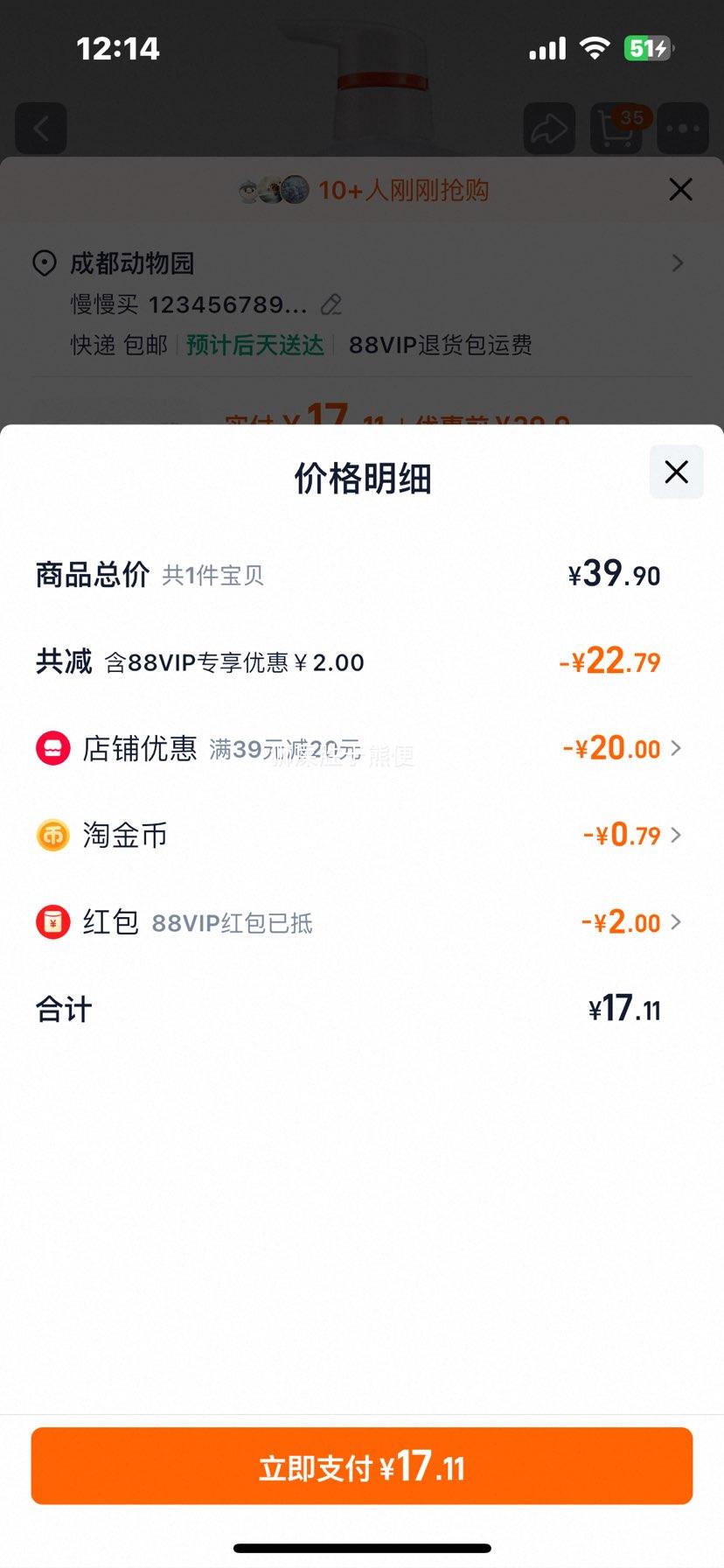Tap the location pin icon by 成都动物园
This screenshot has width=724, height=1568.
point(44,263)
